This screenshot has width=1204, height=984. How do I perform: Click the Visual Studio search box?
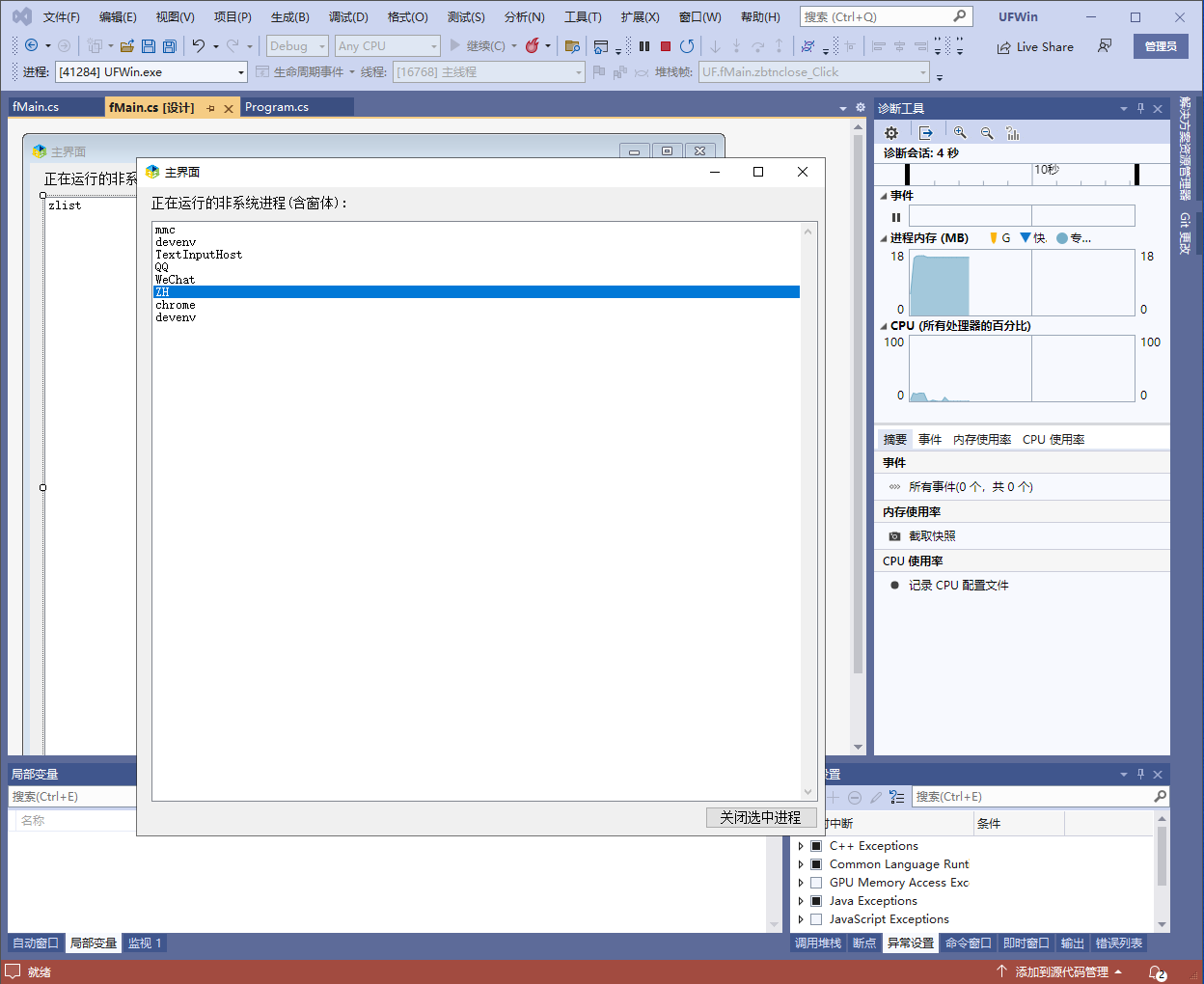coord(886,17)
